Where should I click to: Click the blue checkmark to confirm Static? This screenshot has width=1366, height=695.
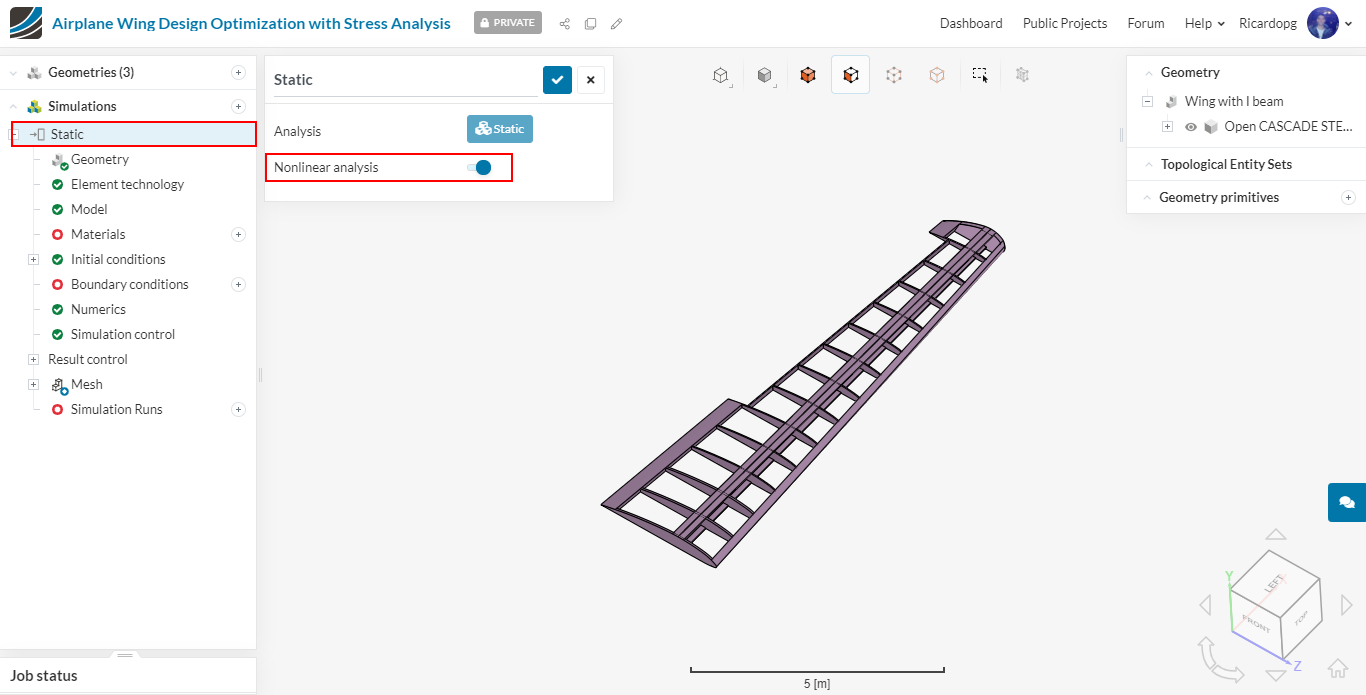coord(557,80)
